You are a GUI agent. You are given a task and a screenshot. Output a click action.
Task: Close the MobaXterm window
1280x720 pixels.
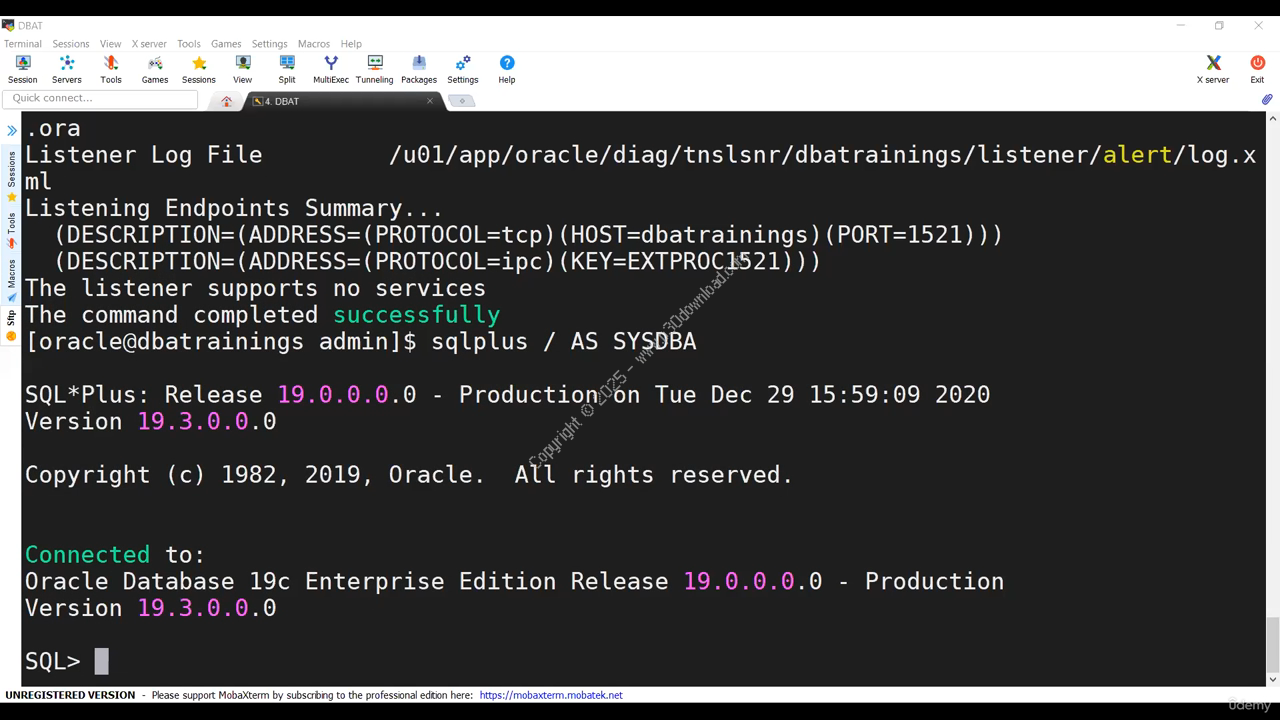click(1258, 25)
